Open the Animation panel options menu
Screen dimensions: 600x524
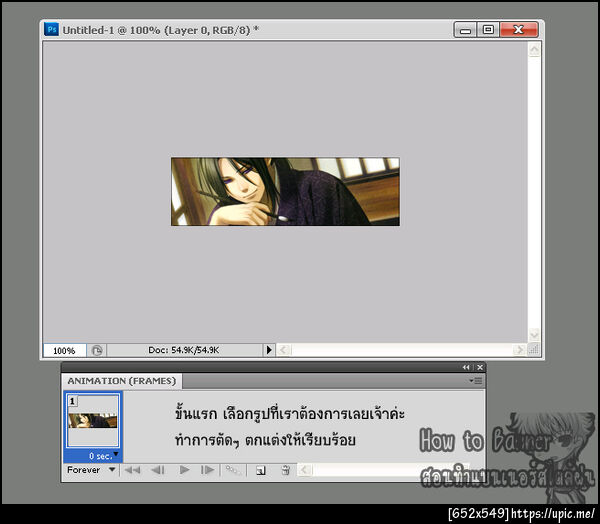pyautogui.click(x=476, y=380)
